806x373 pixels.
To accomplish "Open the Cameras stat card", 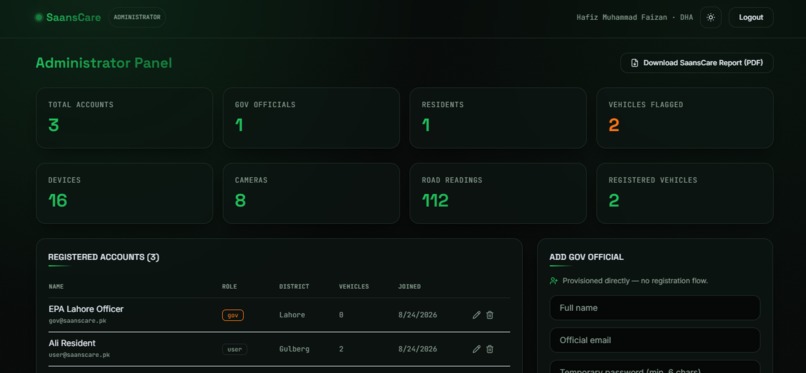I will click(311, 193).
